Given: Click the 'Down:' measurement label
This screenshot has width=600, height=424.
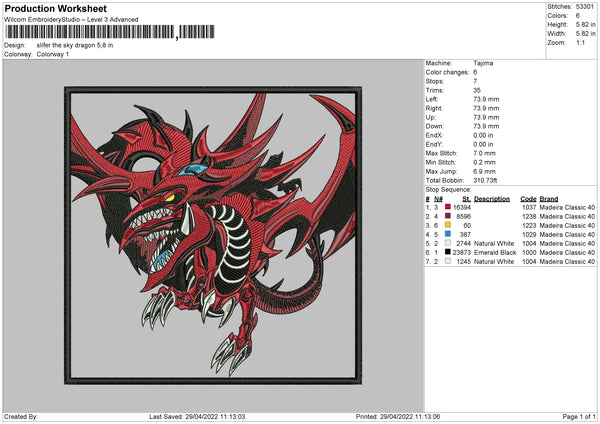Looking at the screenshot, I should [x=434, y=126].
